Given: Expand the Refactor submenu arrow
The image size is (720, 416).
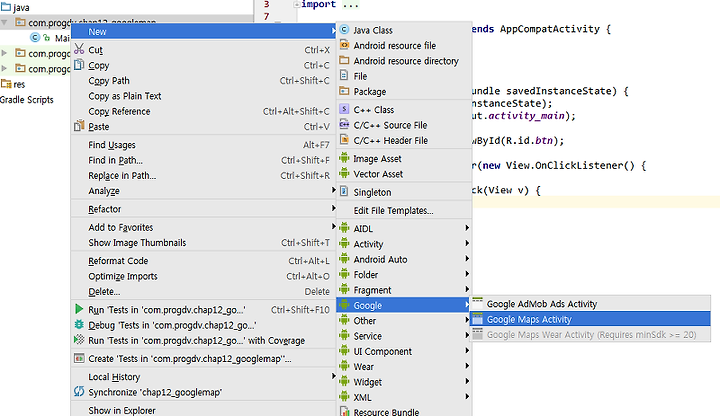Looking at the screenshot, I should [333, 208].
